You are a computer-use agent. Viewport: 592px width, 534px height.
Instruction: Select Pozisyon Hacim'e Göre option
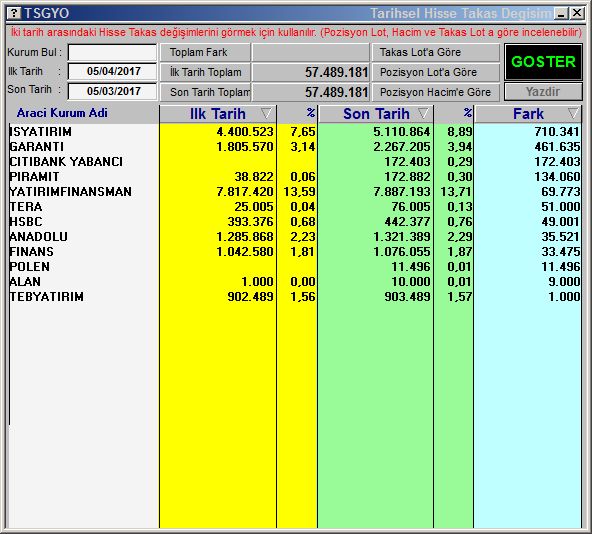coord(436,92)
